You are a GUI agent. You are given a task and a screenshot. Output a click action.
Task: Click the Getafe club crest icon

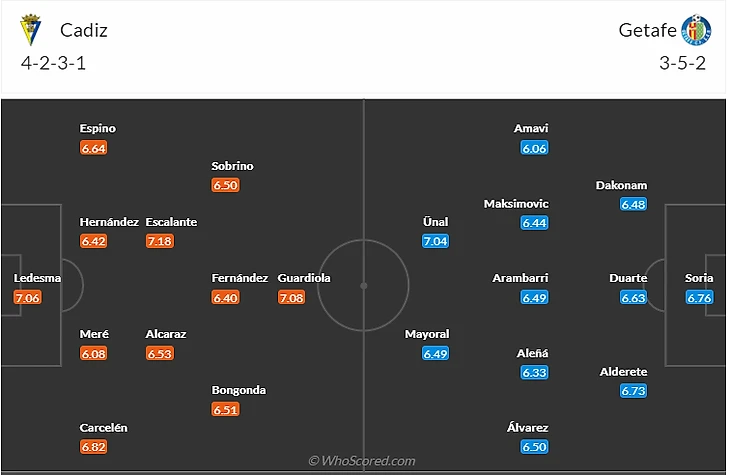pyautogui.click(x=695, y=30)
